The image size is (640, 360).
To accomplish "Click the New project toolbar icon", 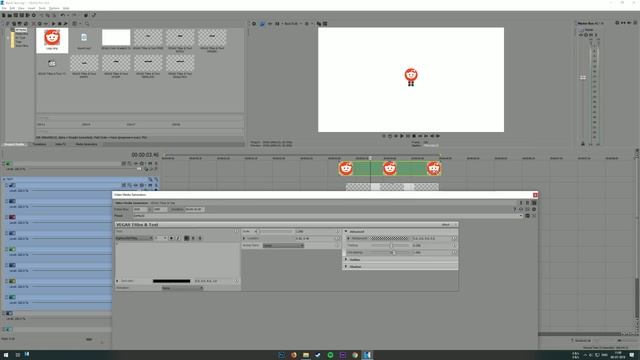I will 4,15.
